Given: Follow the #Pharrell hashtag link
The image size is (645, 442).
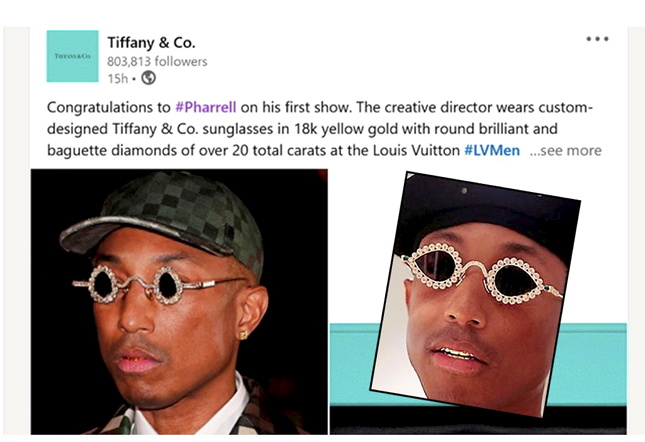Looking at the screenshot, I should tap(206, 107).
